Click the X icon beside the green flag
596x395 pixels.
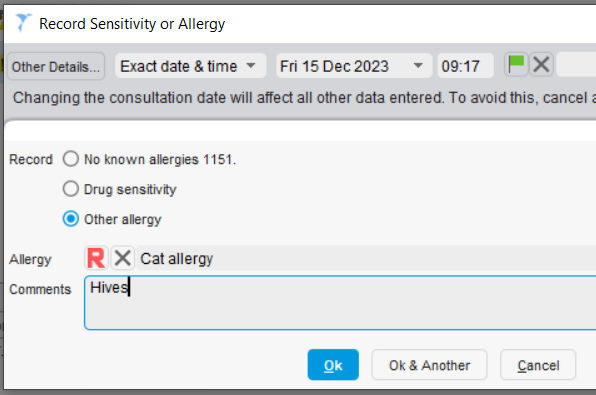541,65
